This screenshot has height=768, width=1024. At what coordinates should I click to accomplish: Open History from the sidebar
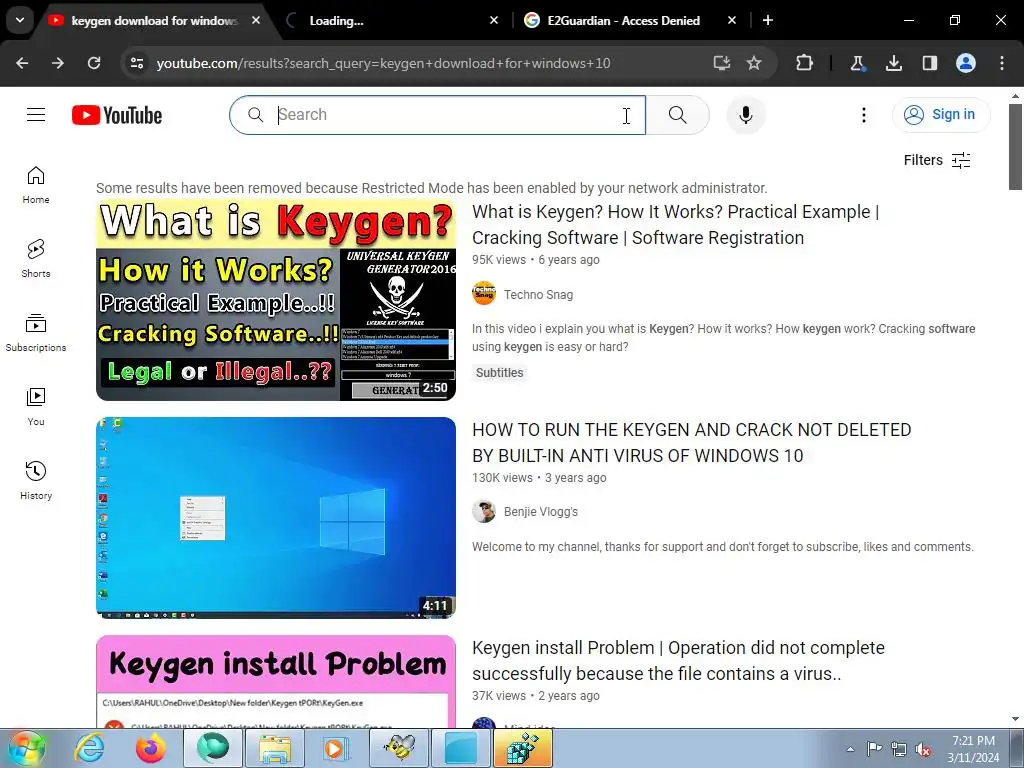[x=36, y=481]
